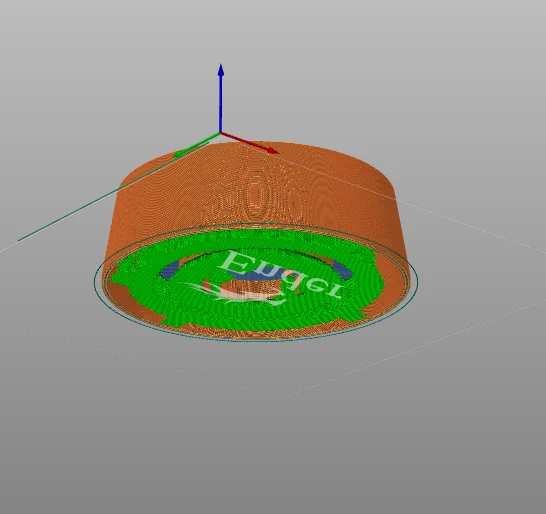
Task: Click the blue Z axis arrow
Action: [x=221, y=98]
